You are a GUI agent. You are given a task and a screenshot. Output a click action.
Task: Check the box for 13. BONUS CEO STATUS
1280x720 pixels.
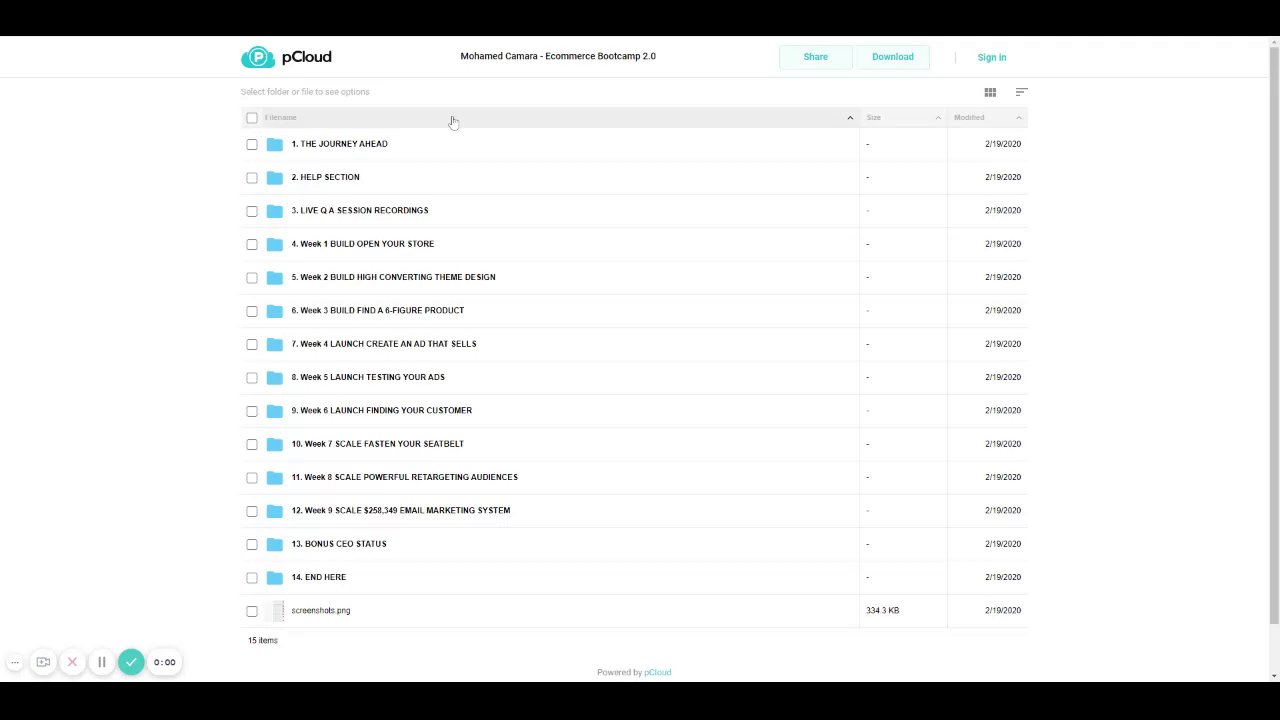click(252, 544)
